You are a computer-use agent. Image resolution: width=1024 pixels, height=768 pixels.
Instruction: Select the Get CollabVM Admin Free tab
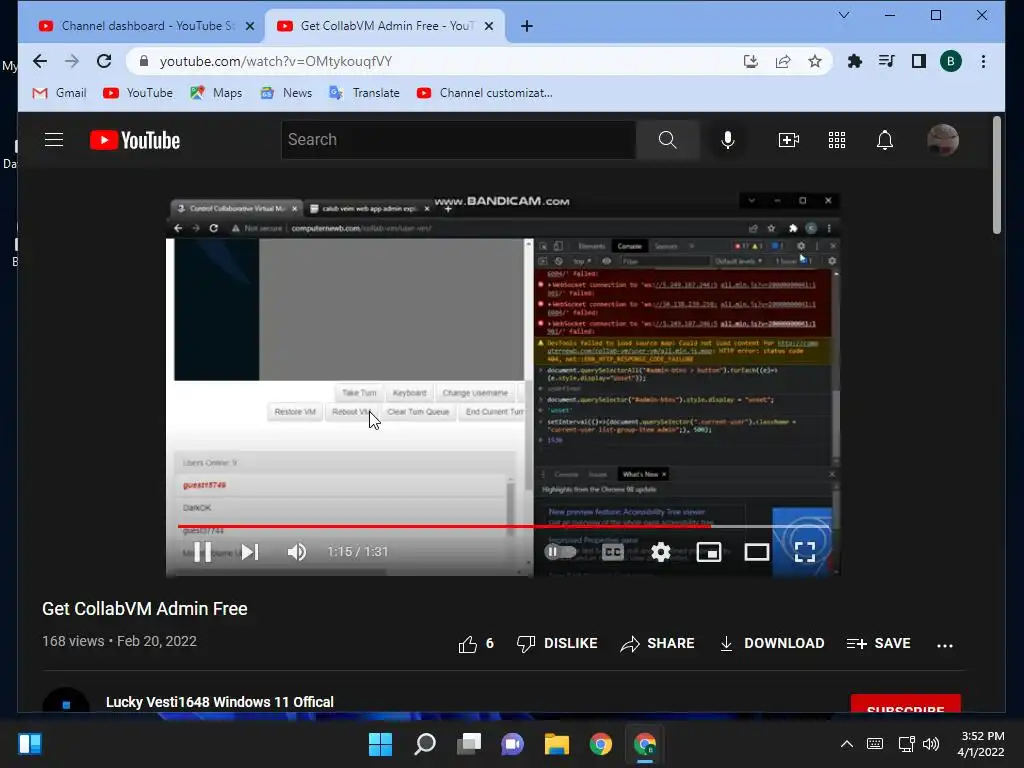pyautogui.click(x=385, y=26)
